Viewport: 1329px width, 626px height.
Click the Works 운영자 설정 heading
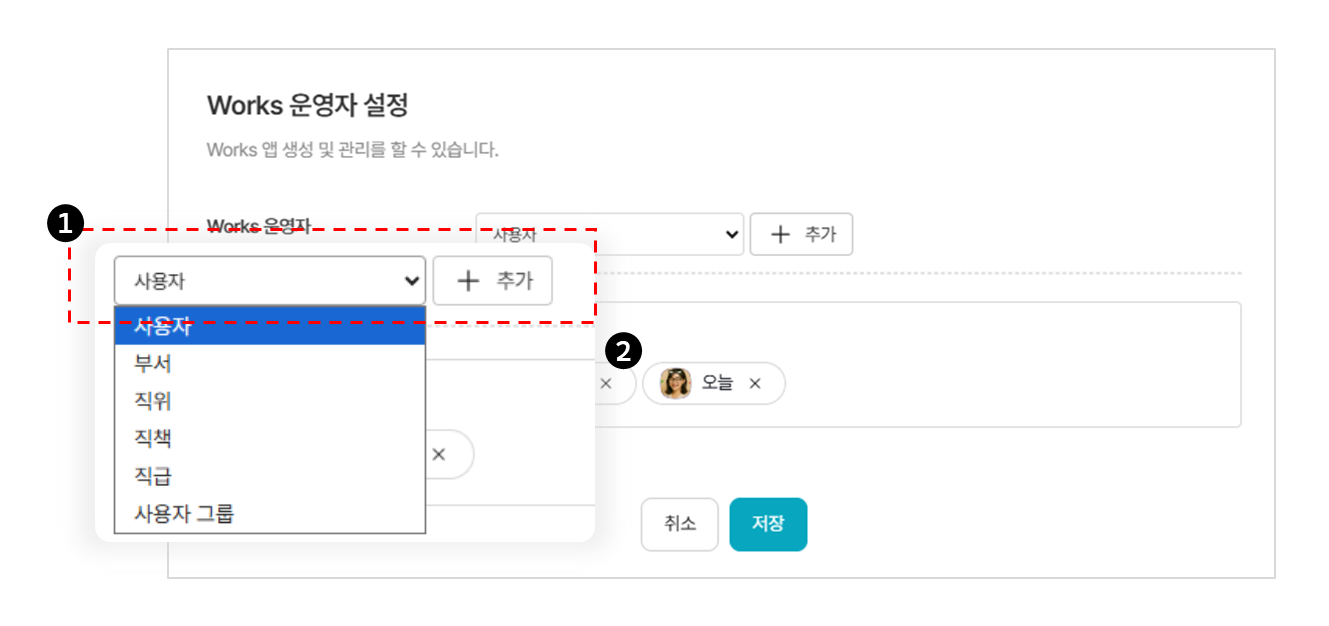click(307, 105)
